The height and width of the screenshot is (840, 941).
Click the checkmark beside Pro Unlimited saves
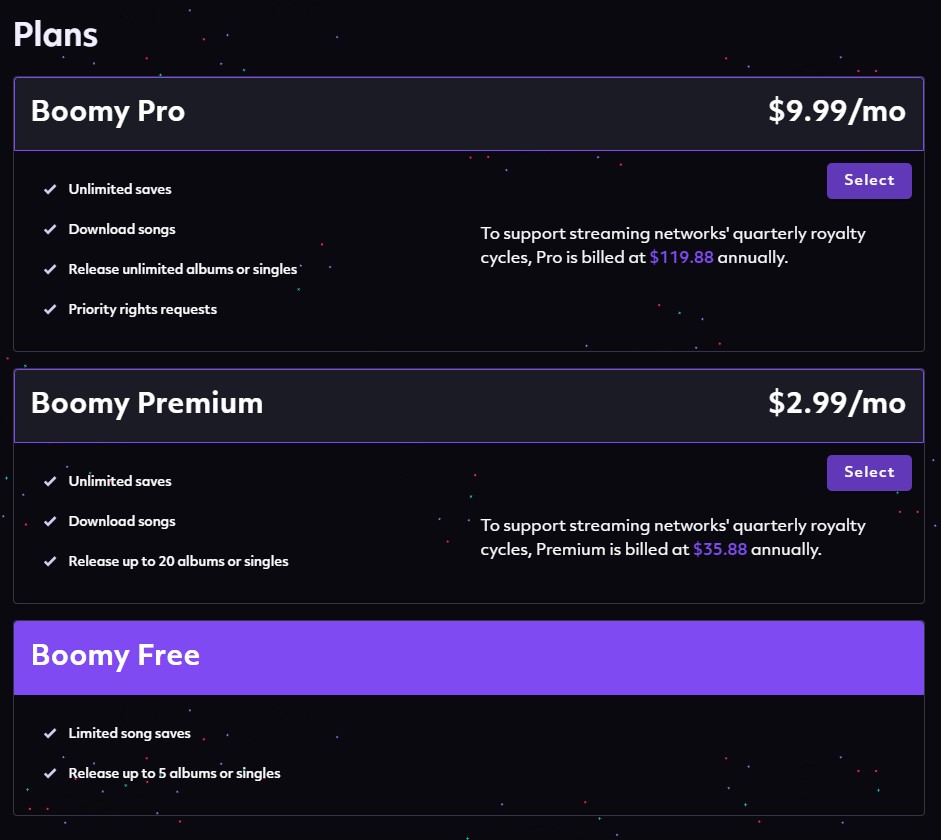point(50,190)
